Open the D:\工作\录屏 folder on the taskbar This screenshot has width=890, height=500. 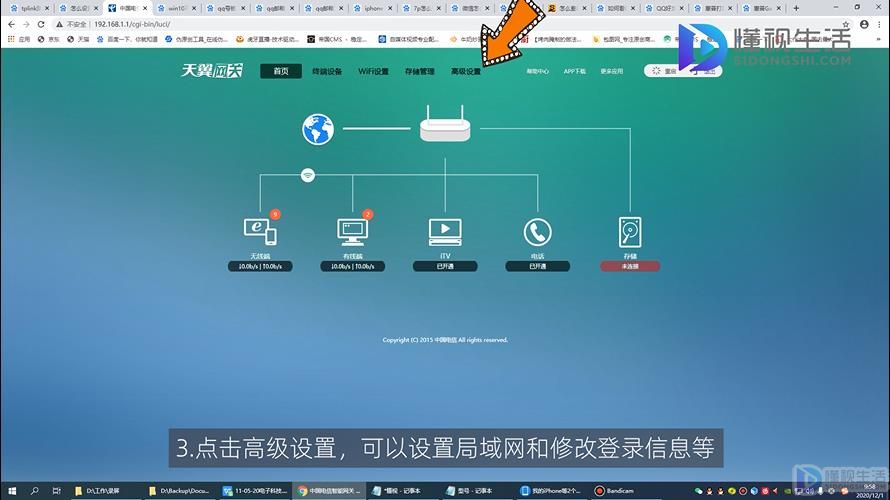point(98,491)
